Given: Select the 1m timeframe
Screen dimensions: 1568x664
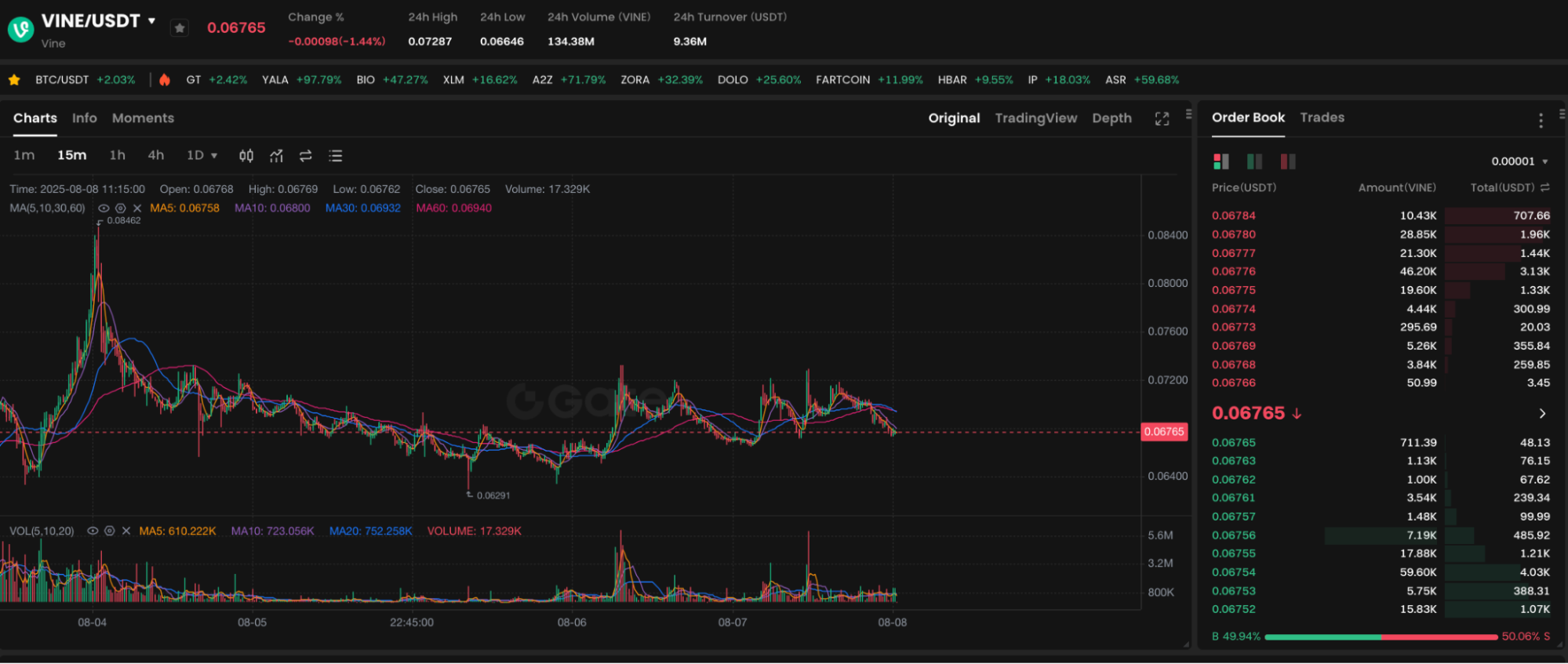Looking at the screenshot, I should 24,155.
